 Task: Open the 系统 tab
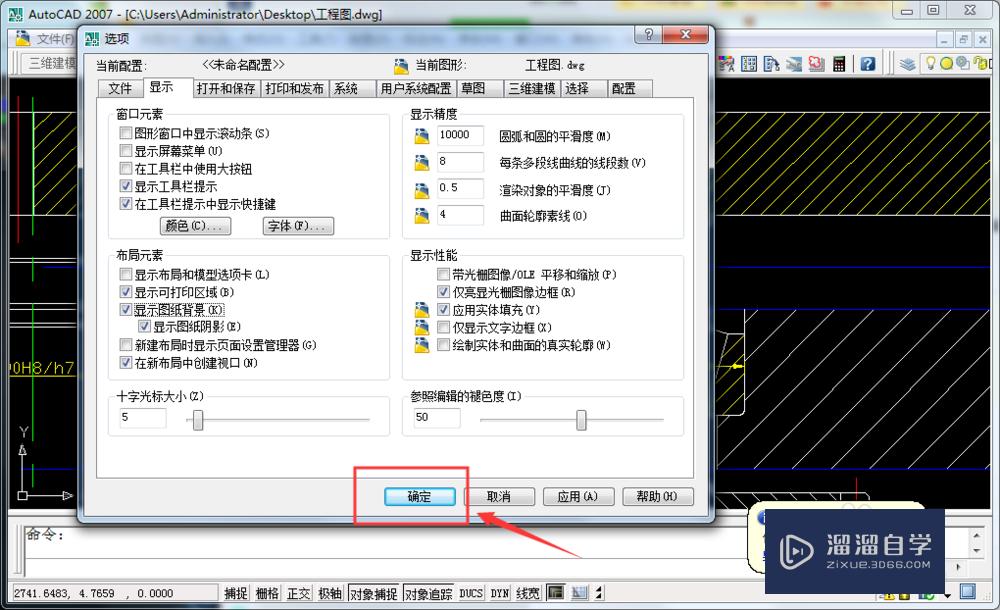click(352, 89)
